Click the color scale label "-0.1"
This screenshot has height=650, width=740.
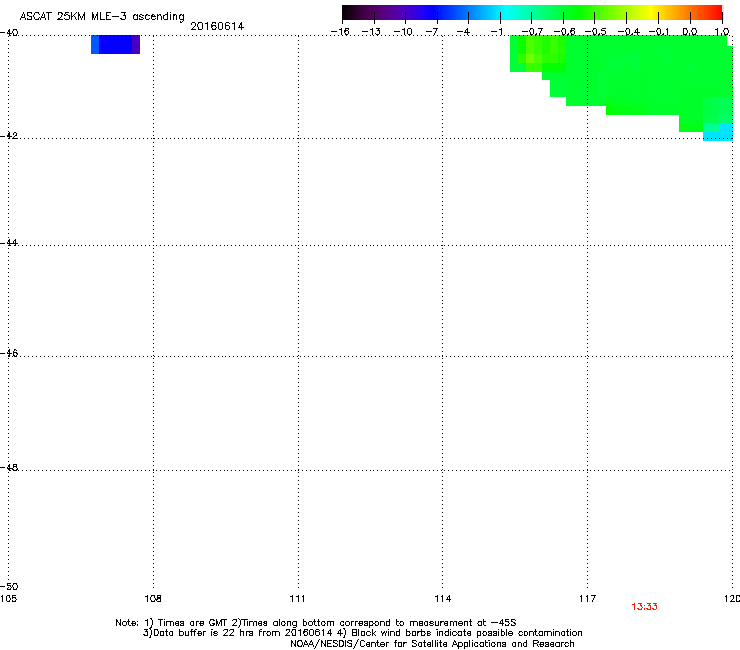coord(660,32)
